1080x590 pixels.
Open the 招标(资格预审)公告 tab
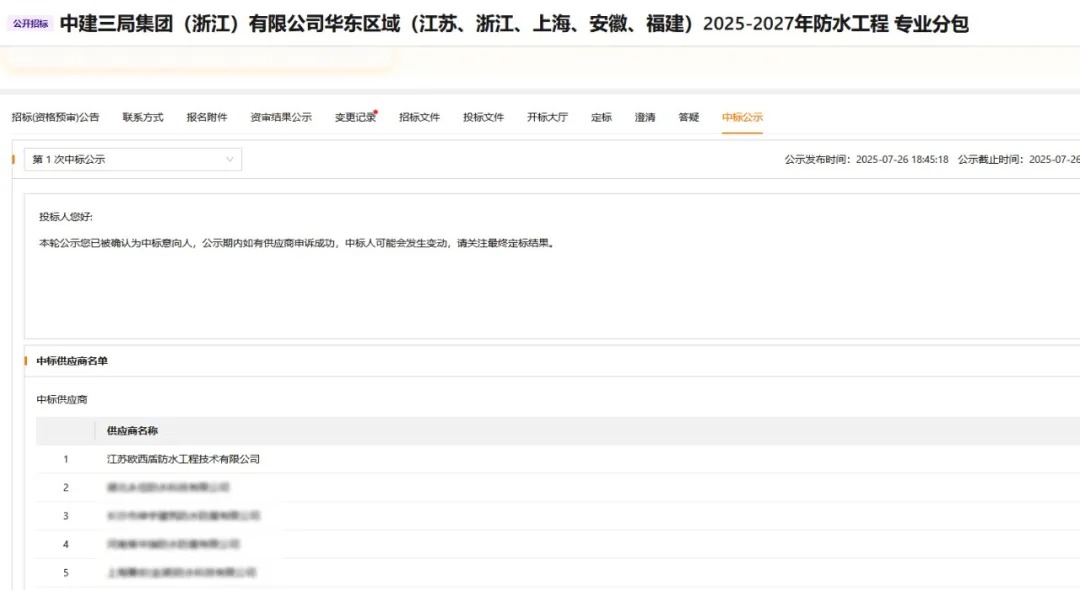[49, 116]
